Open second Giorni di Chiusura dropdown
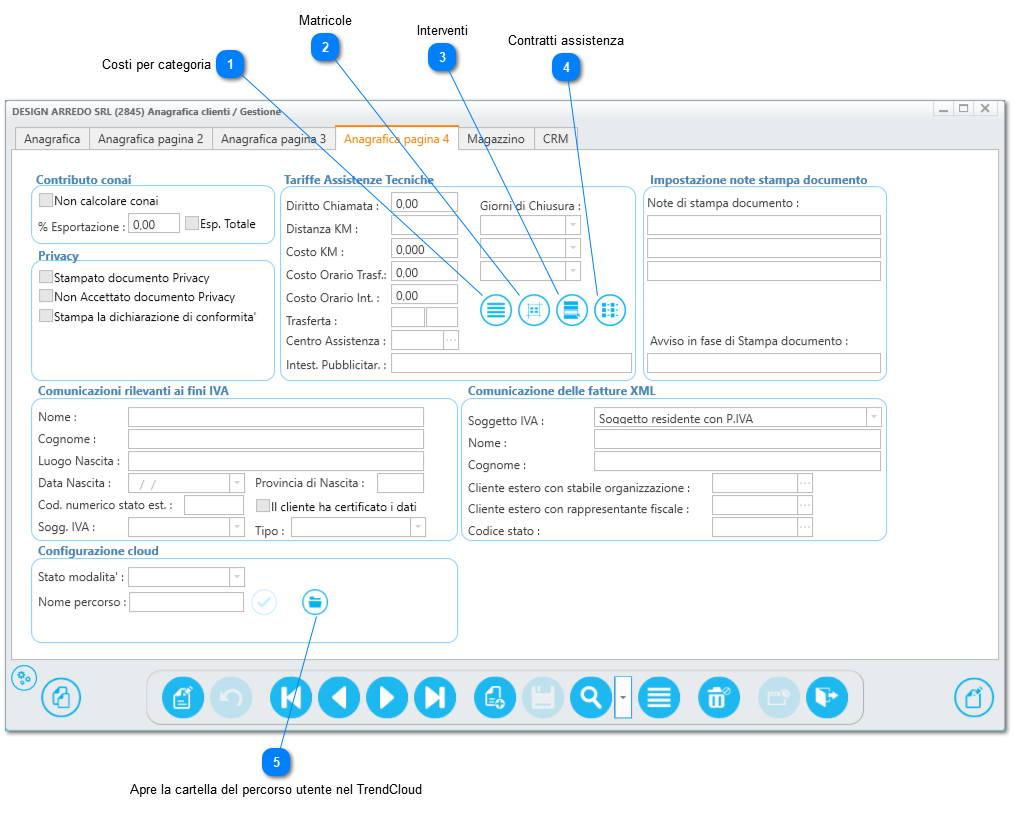 [573, 248]
